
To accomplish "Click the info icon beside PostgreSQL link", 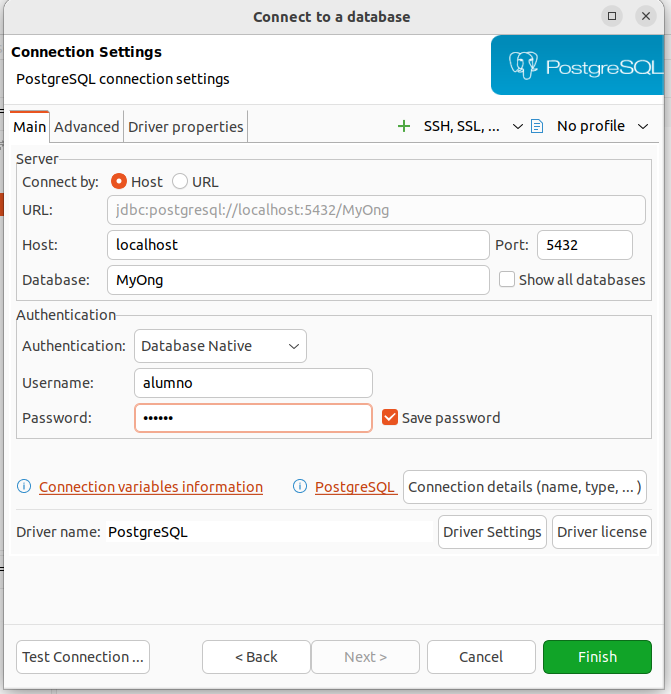I will tap(299, 487).
